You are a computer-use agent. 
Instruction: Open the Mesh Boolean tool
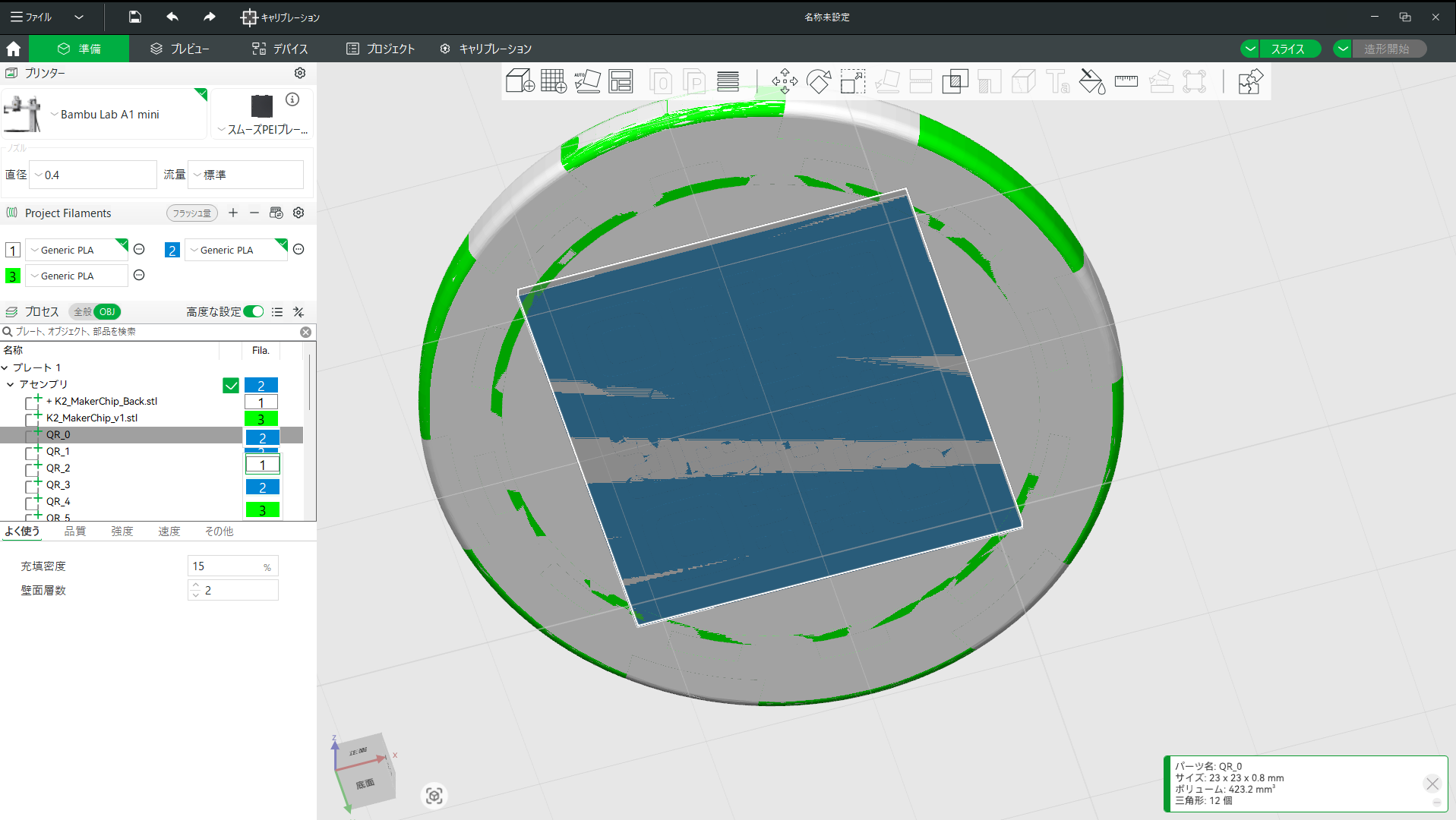point(955,81)
